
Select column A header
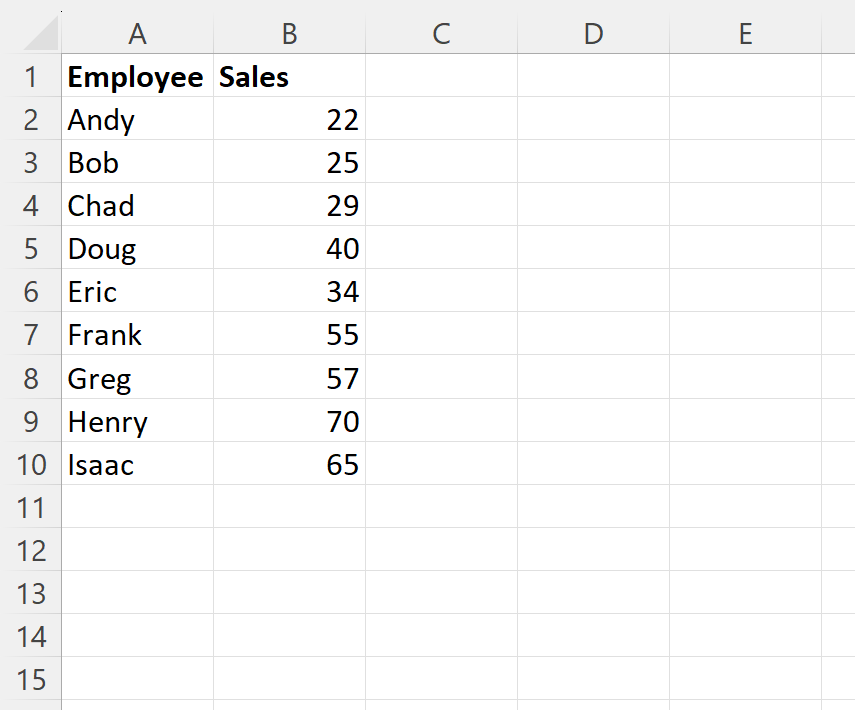pyautogui.click(x=137, y=33)
